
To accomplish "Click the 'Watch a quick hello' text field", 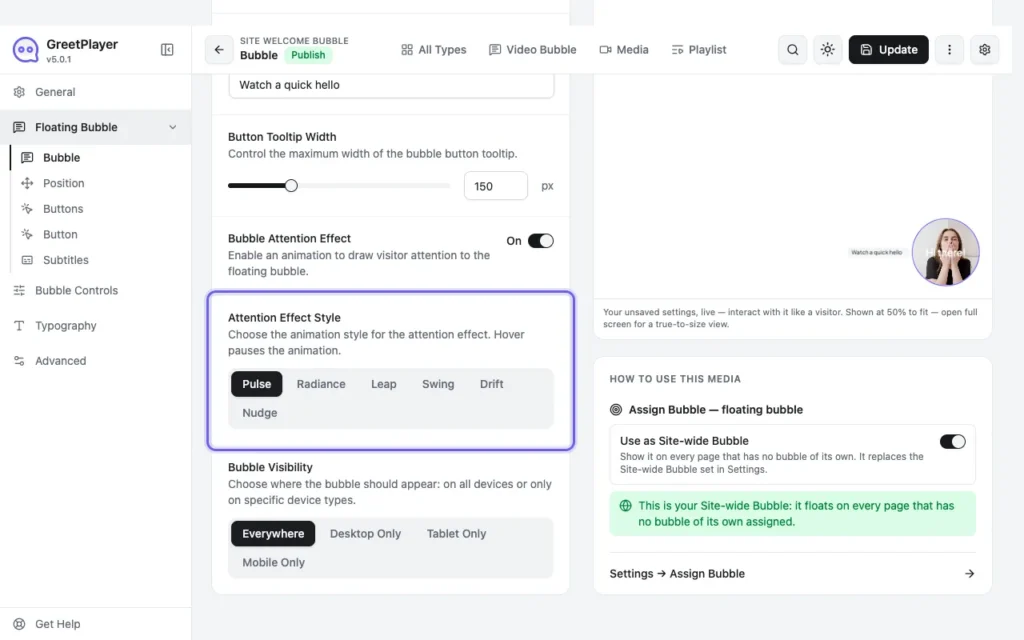I will tap(391, 86).
